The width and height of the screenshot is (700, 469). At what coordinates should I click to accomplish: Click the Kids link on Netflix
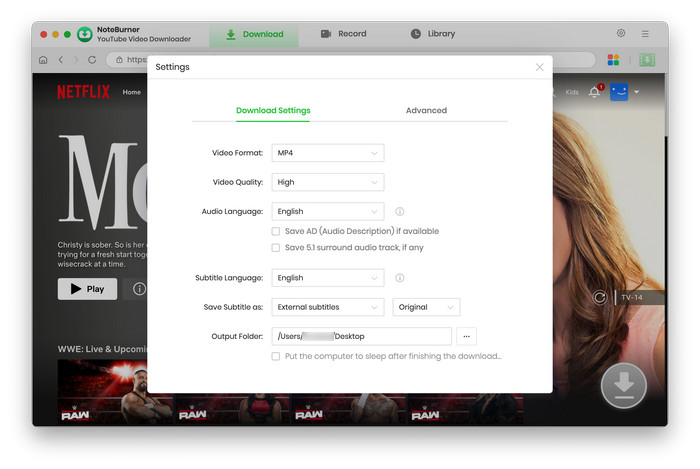(572, 92)
